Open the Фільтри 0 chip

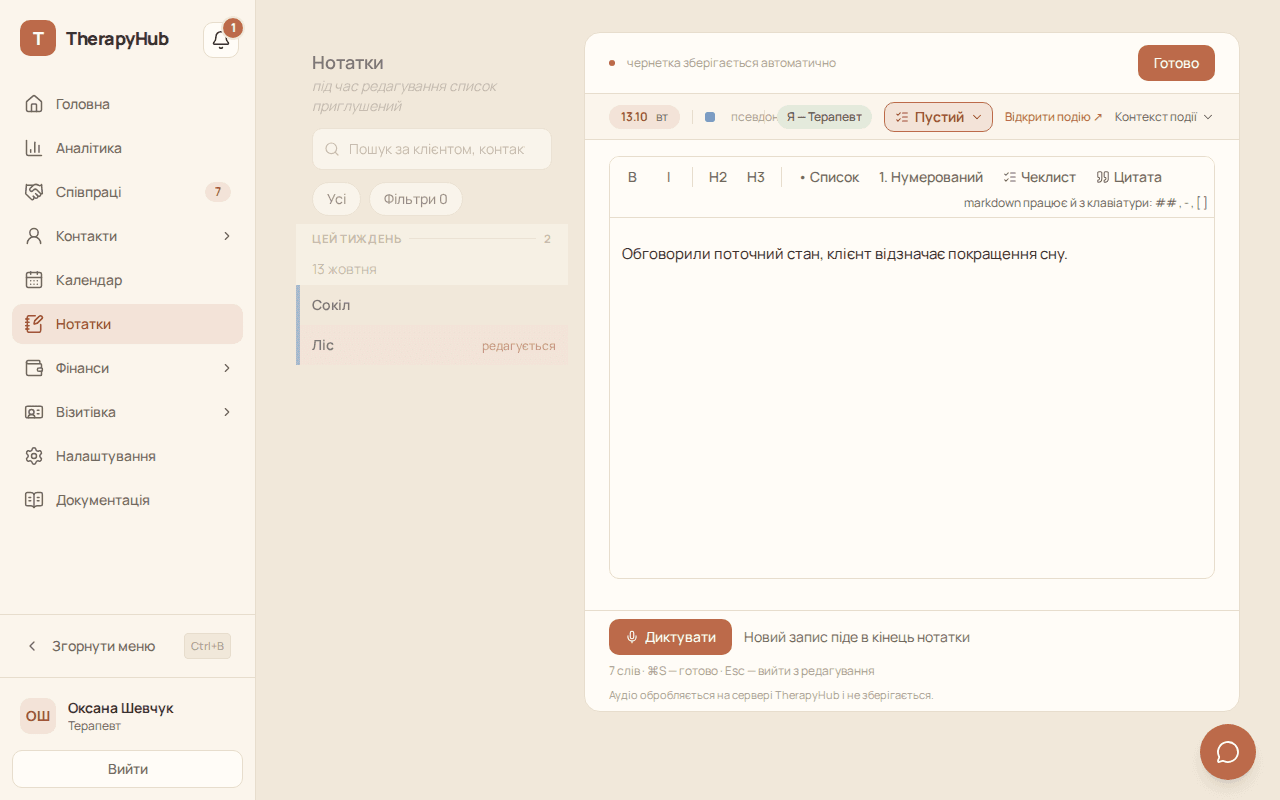(x=416, y=199)
